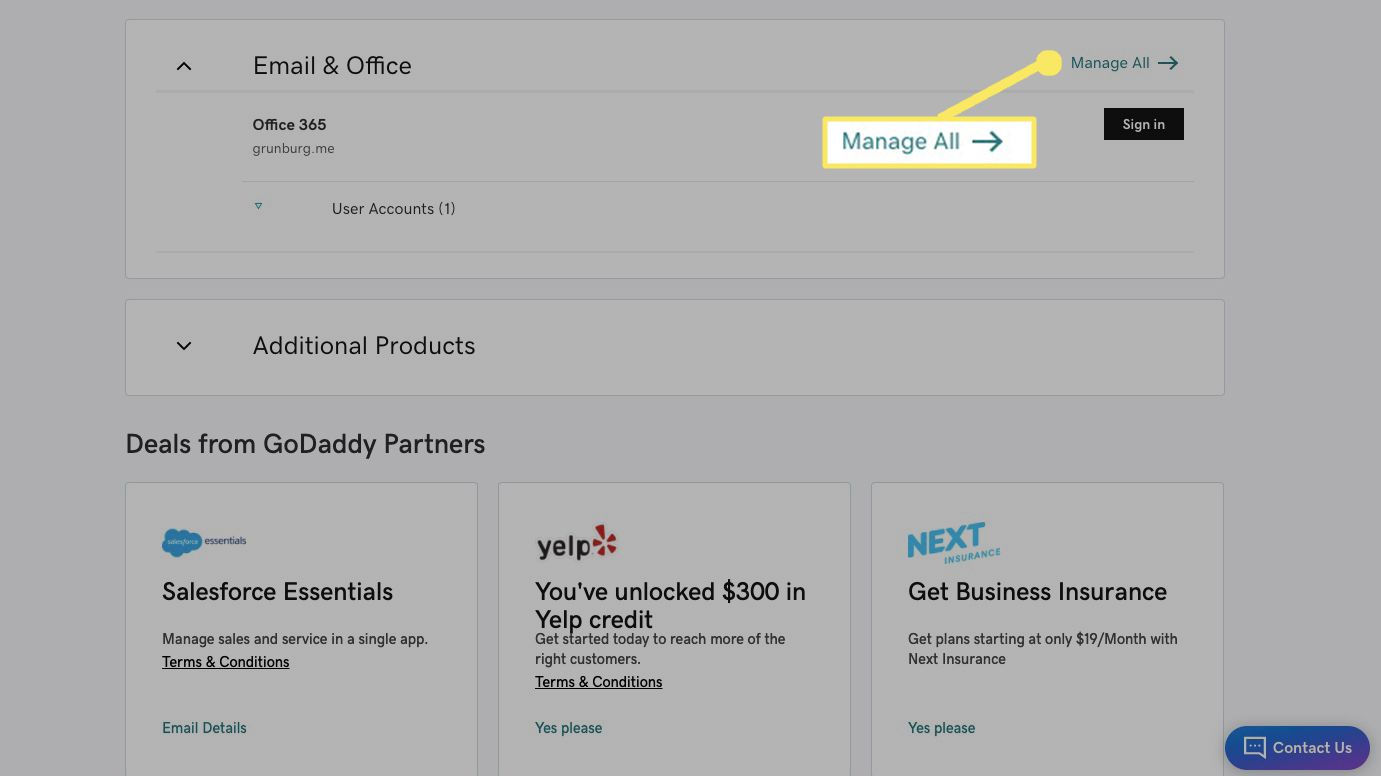
Task: Open Yelp Terms & Conditions link
Action: click(598, 682)
